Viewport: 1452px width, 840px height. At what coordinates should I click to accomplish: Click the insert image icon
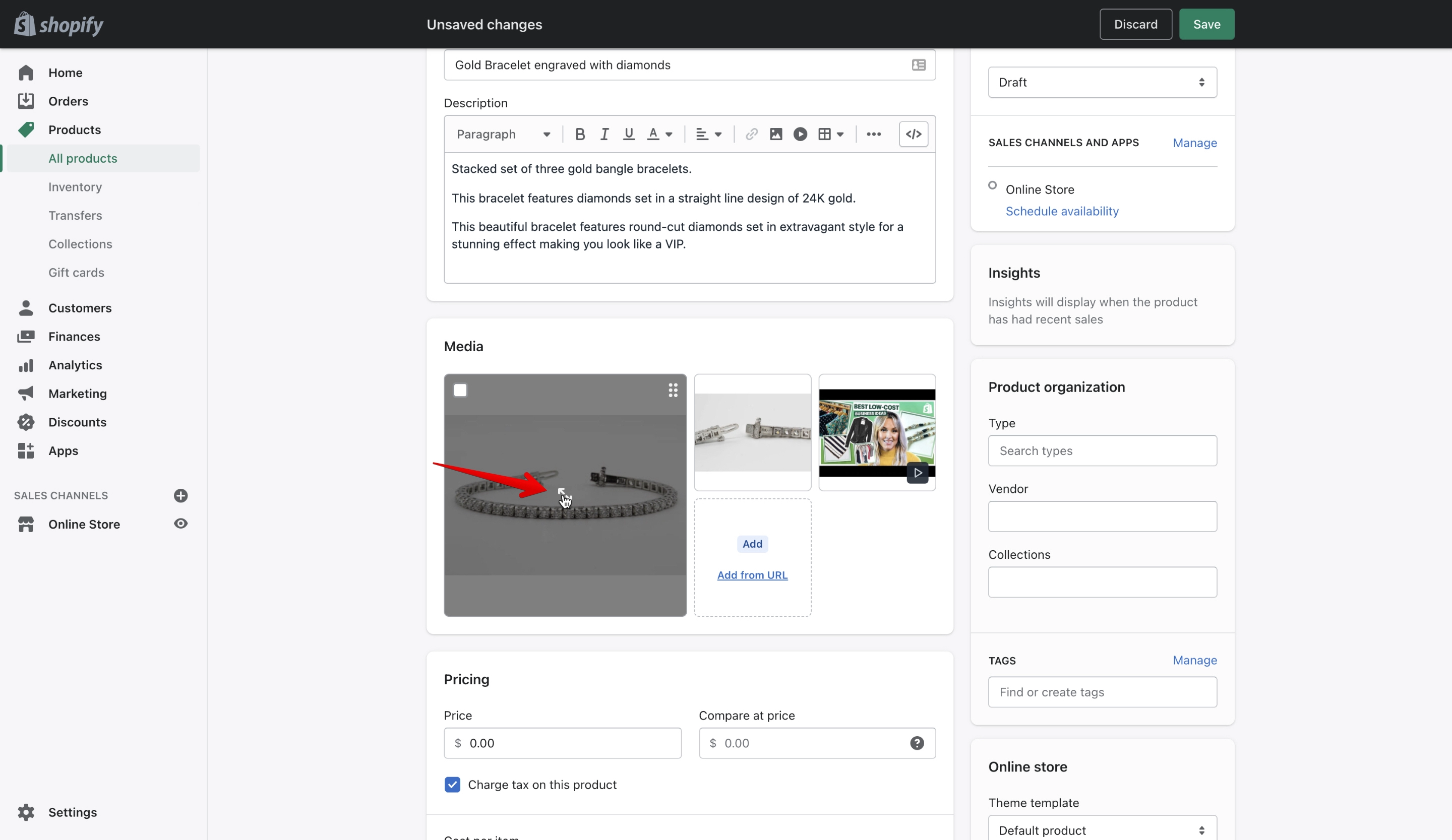click(775, 134)
